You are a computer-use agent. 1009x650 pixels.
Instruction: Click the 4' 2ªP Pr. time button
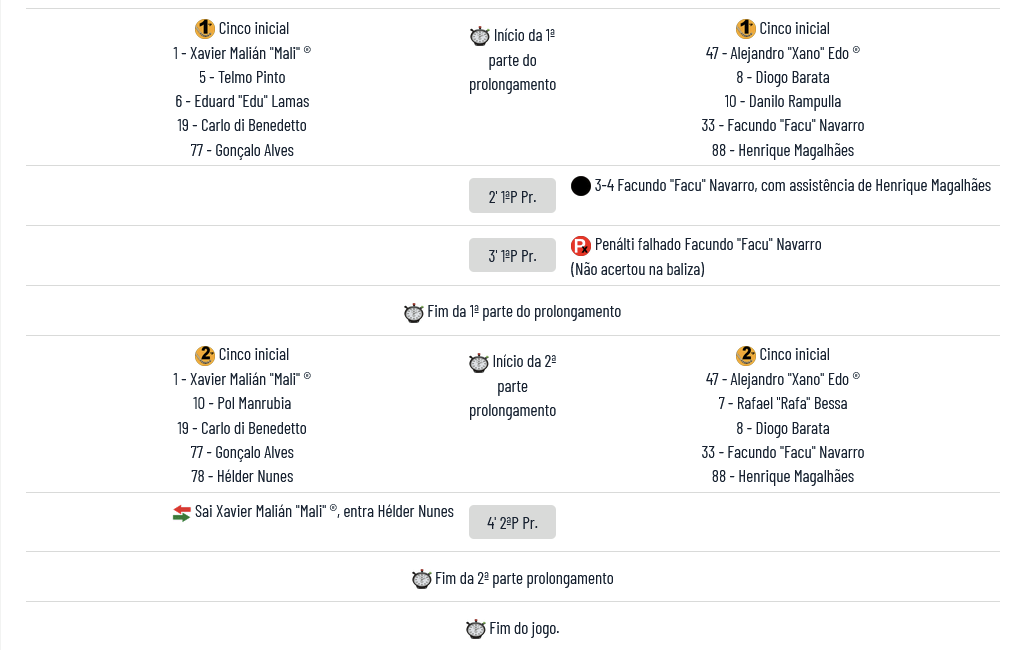(512, 522)
